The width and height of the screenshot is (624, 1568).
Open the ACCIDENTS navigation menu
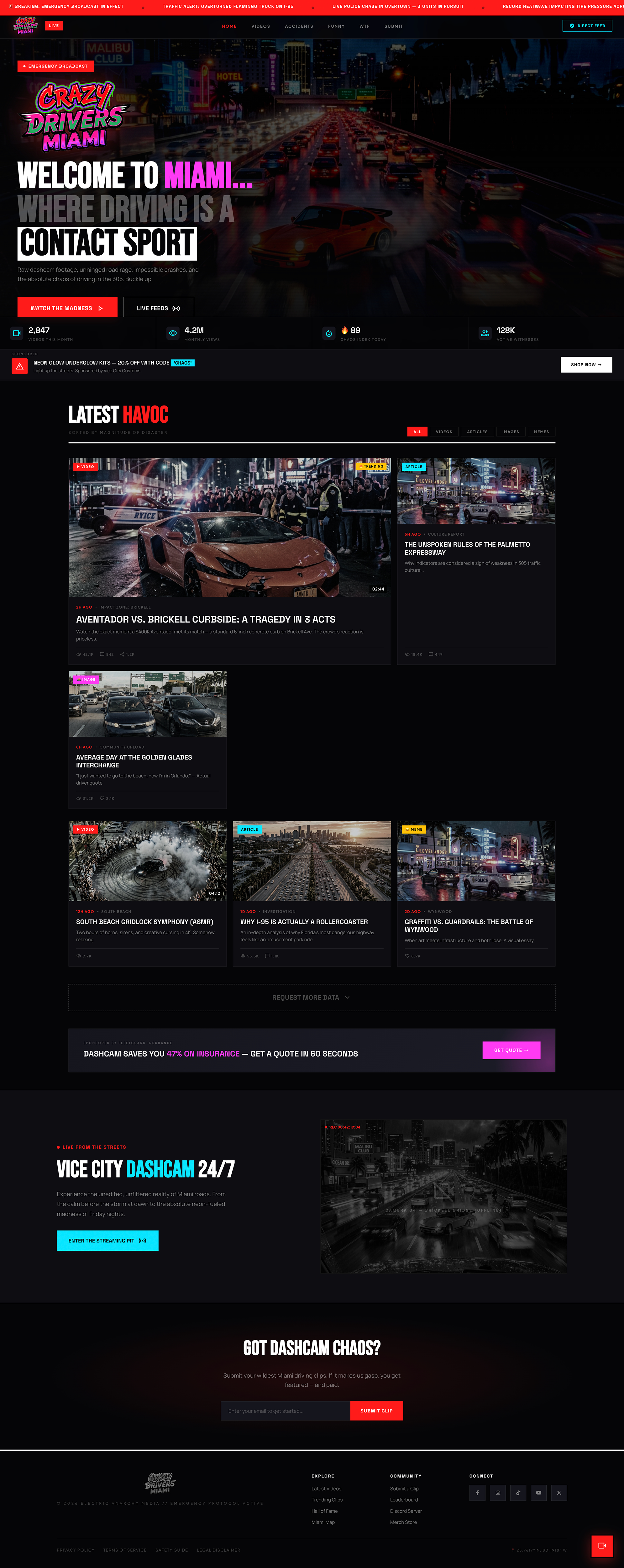click(299, 26)
